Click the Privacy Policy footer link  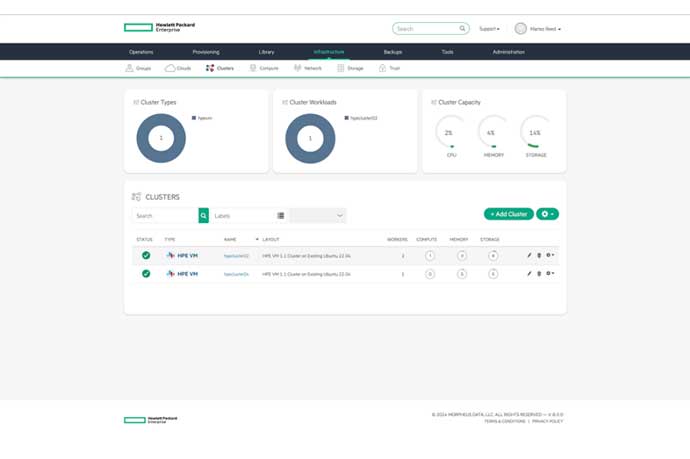547,421
